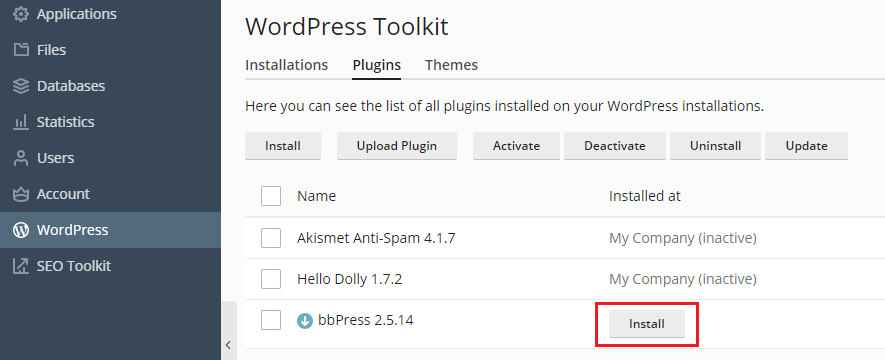Tick the bbPress 2.5.14 checkbox
This screenshot has height=360, width=885.
click(271, 321)
